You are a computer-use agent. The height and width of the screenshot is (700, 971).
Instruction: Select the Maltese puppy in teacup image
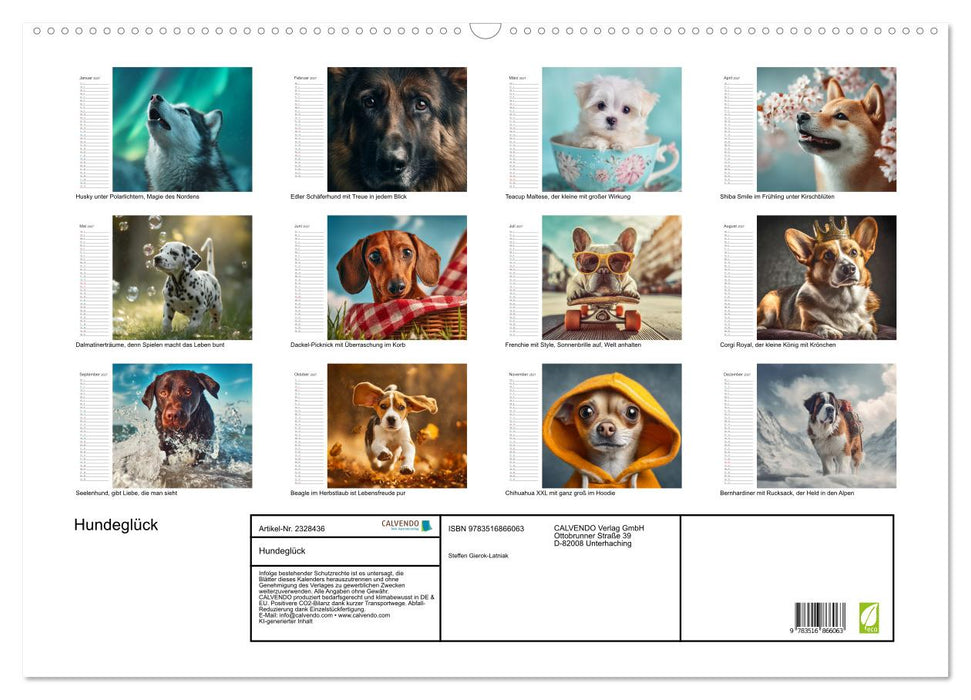(x=612, y=129)
